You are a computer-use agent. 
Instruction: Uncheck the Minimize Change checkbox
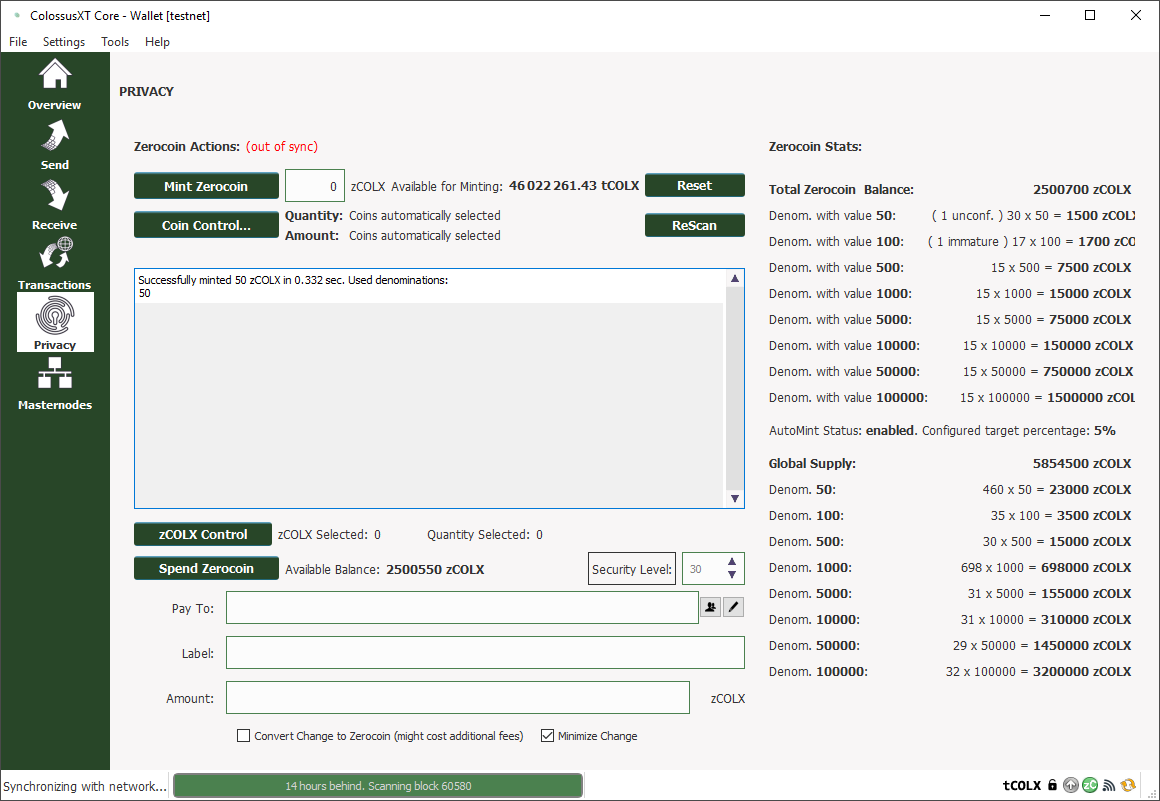point(547,735)
